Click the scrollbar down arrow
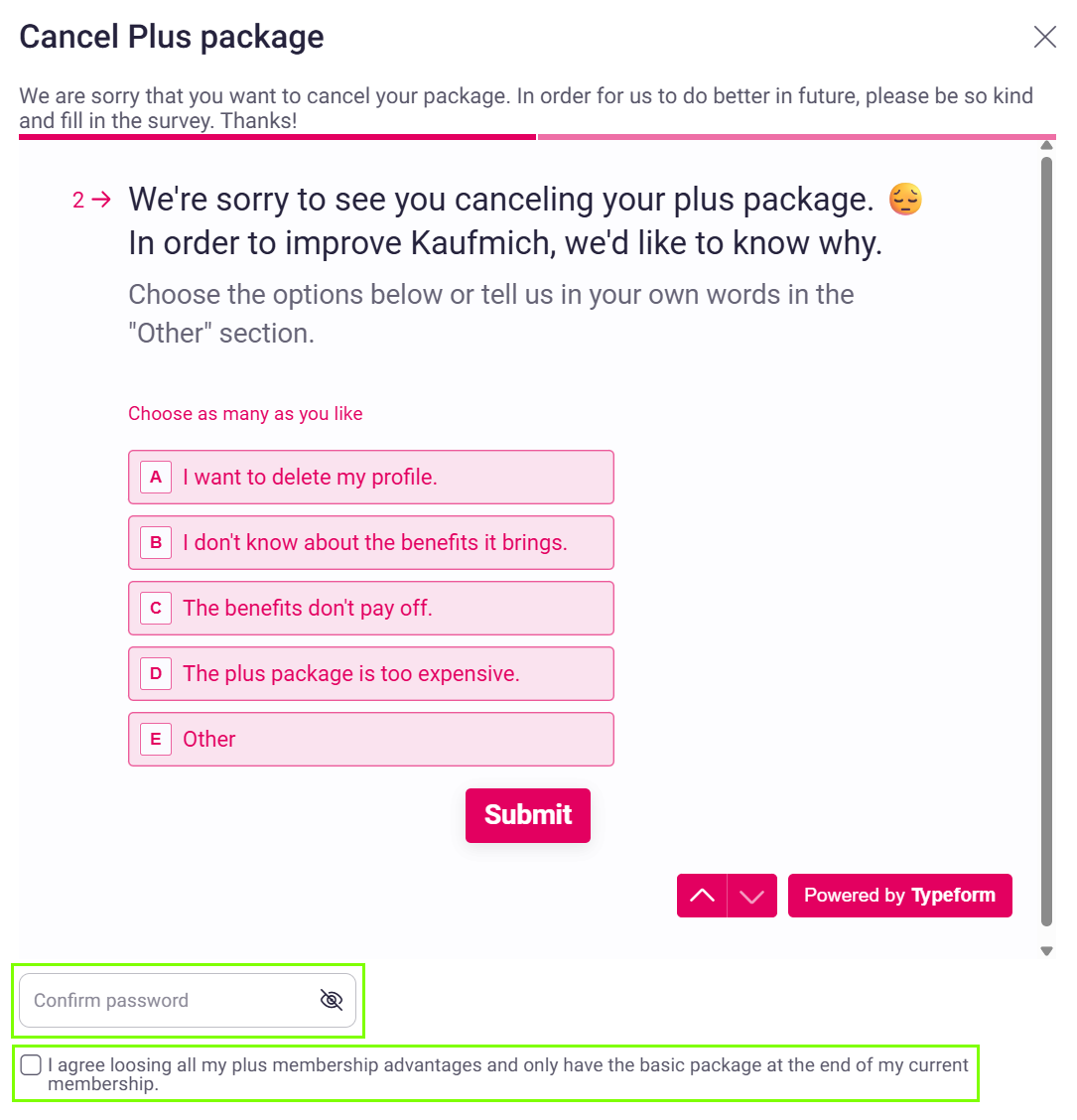Screen dimensions: 1077x1120 [1047, 951]
